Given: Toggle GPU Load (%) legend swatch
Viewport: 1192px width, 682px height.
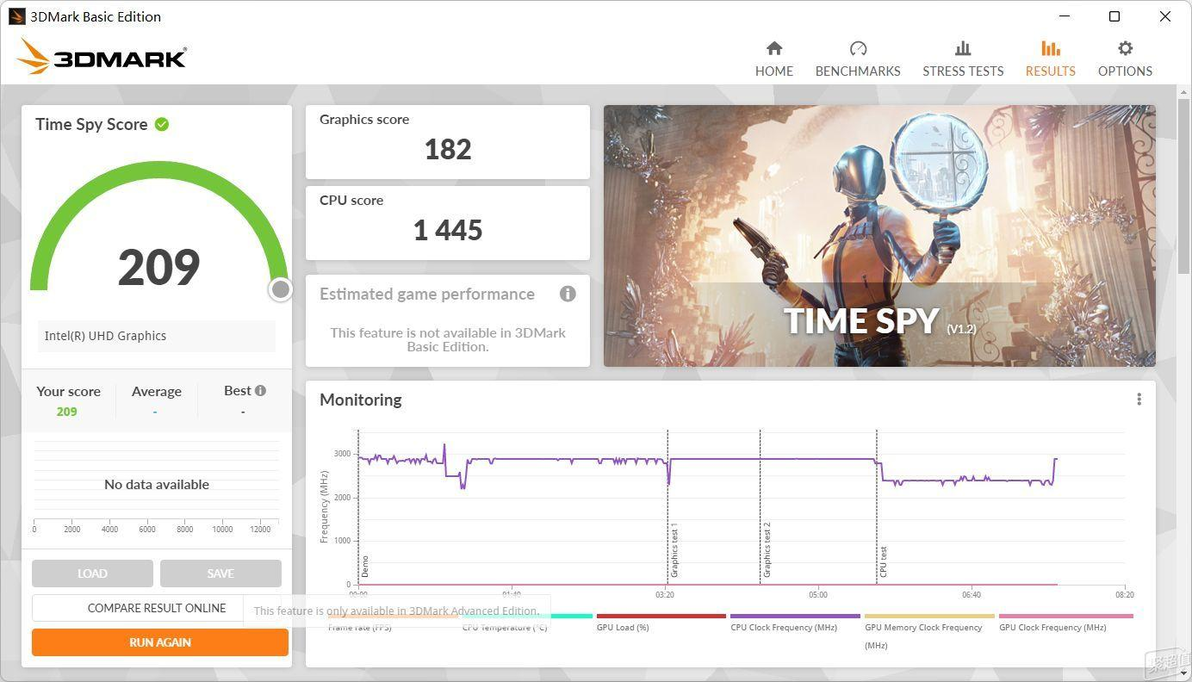Looking at the screenshot, I should tap(660, 616).
